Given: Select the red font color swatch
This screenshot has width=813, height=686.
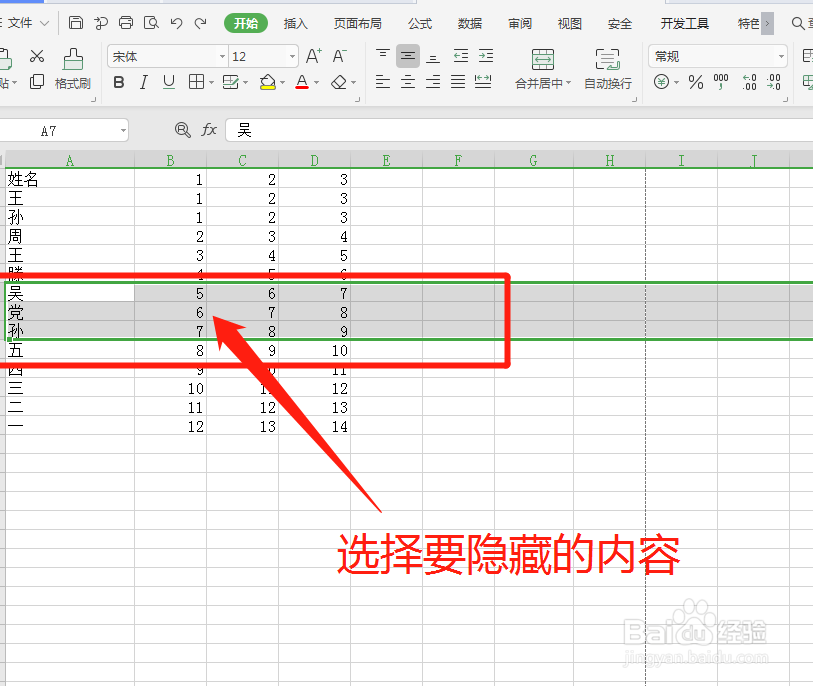Looking at the screenshot, I should pos(301,87).
